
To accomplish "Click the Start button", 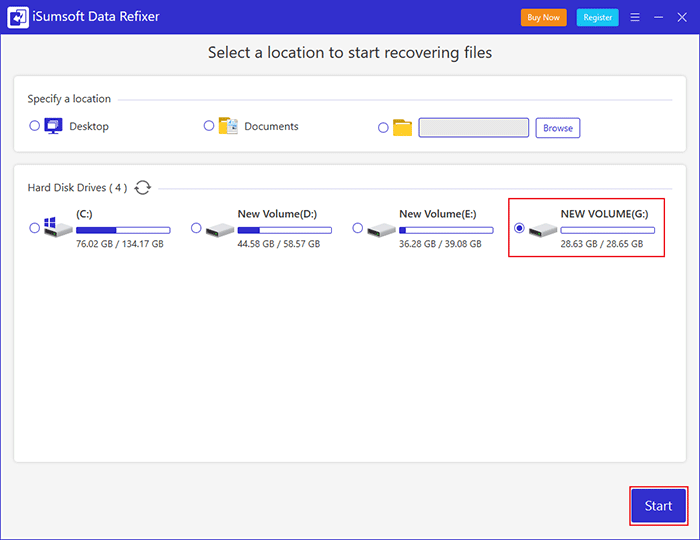I will pyautogui.click(x=658, y=506).
